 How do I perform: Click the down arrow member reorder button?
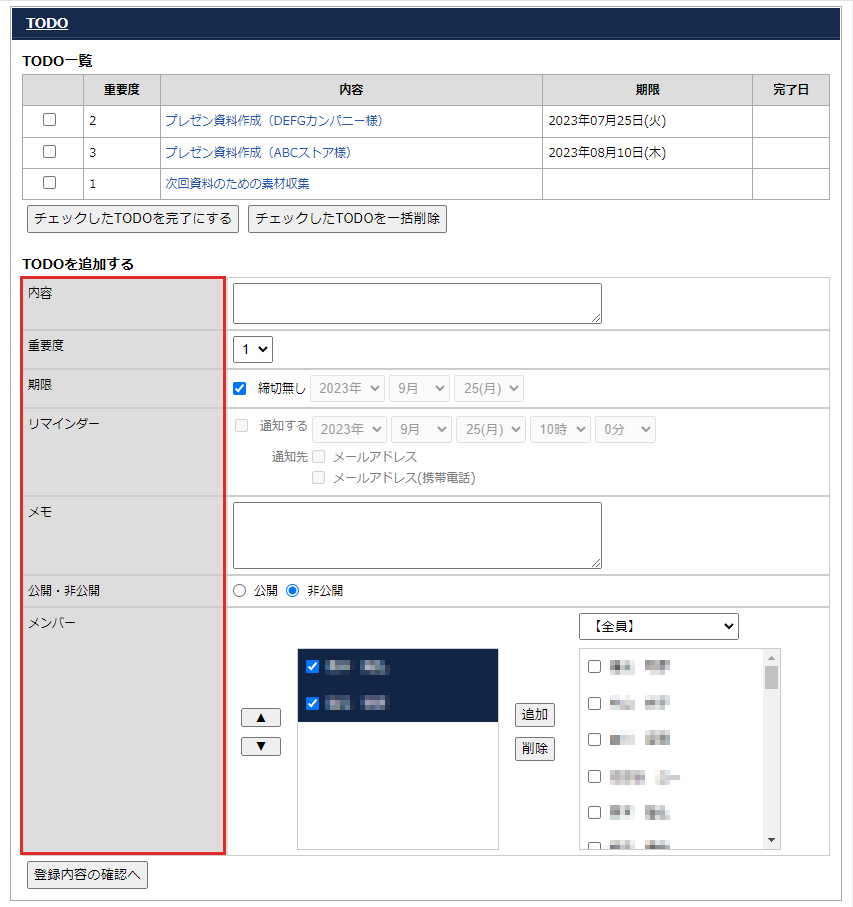pyautogui.click(x=261, y=746)
